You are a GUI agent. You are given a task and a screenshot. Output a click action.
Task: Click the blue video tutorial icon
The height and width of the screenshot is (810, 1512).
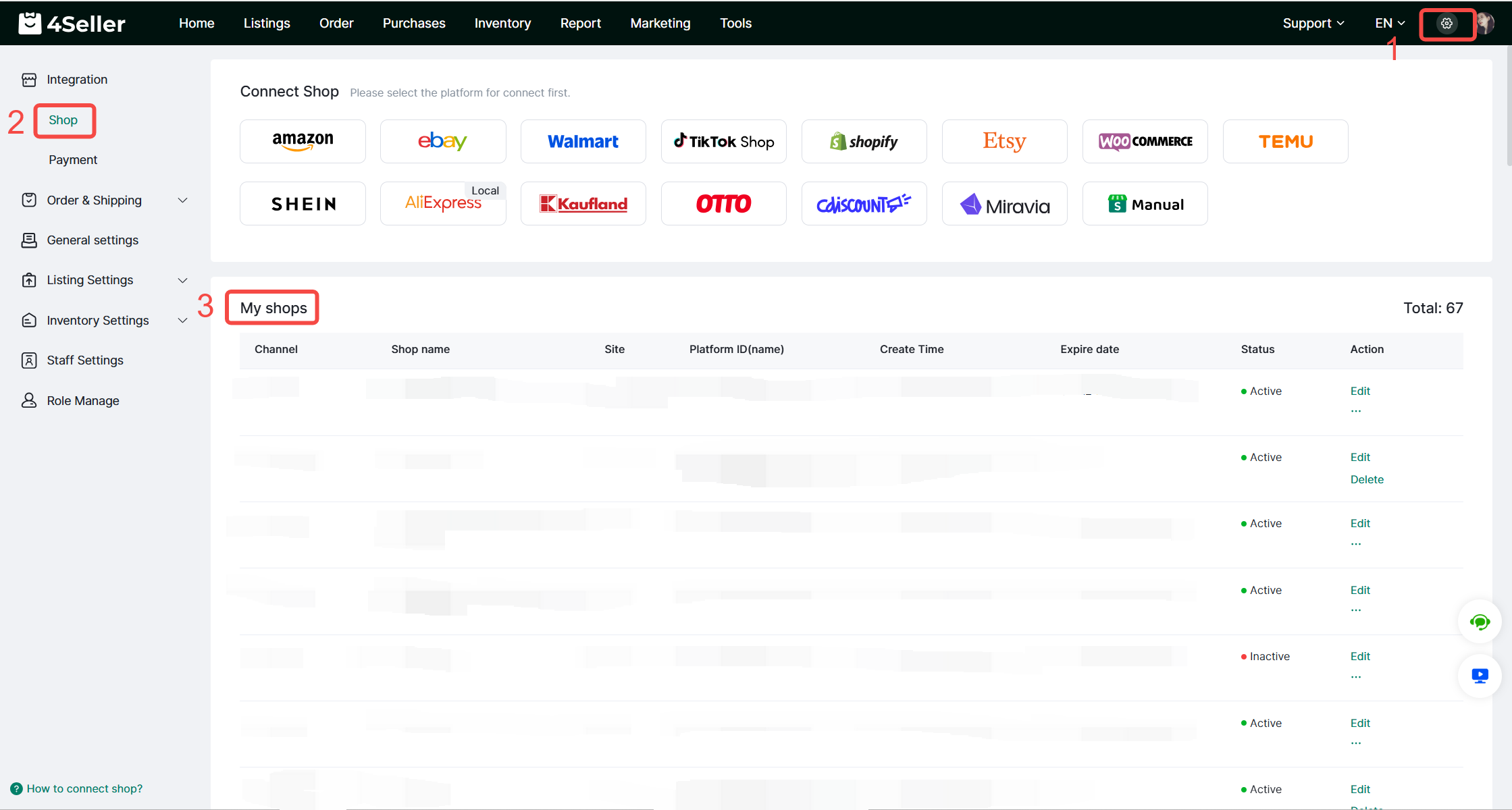1479,675
